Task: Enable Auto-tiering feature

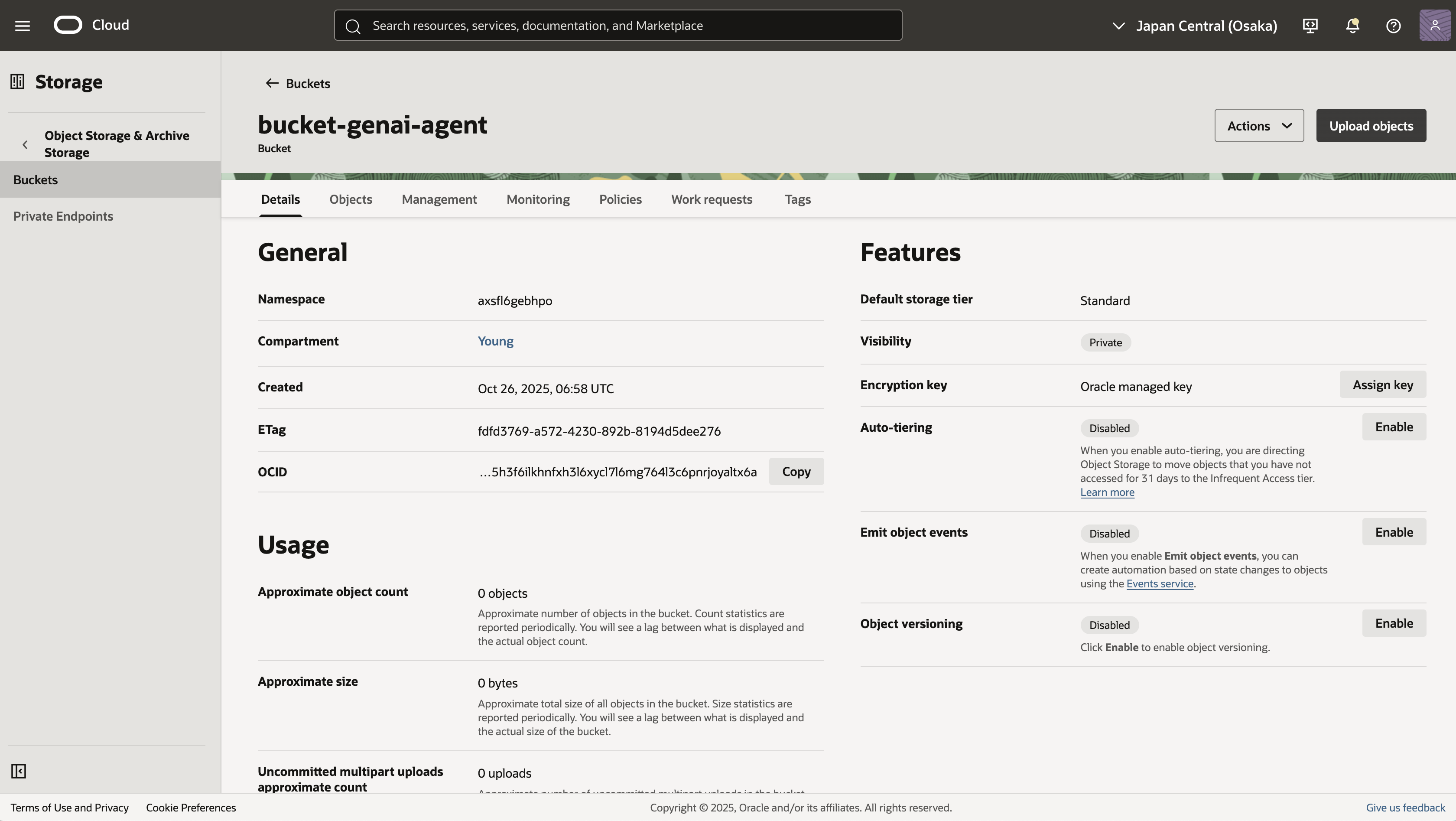Action: click(1393, 427)
